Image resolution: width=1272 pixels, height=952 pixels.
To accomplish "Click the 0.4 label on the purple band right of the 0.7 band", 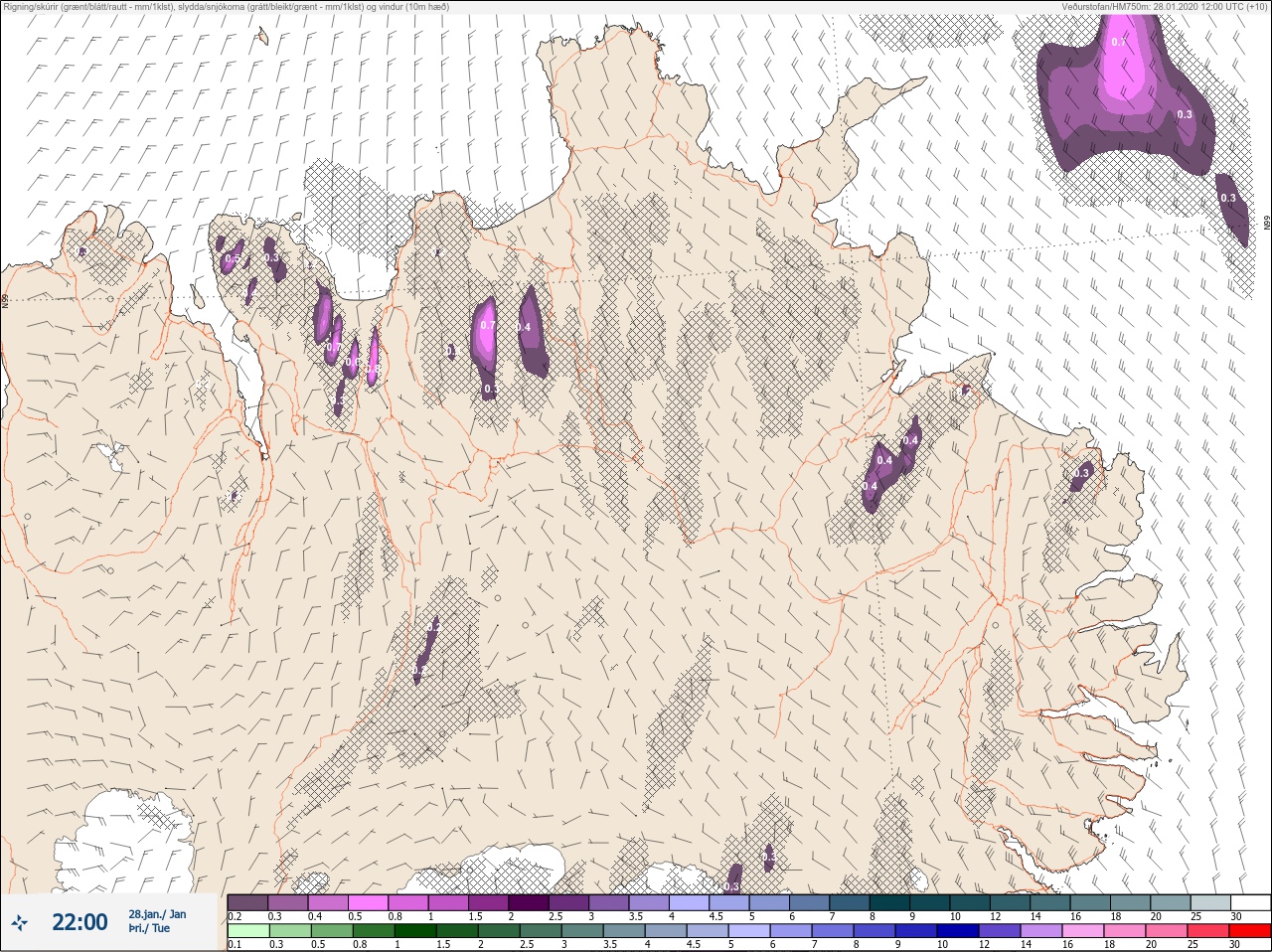I will pyautogui.click(x=524, y=327).
